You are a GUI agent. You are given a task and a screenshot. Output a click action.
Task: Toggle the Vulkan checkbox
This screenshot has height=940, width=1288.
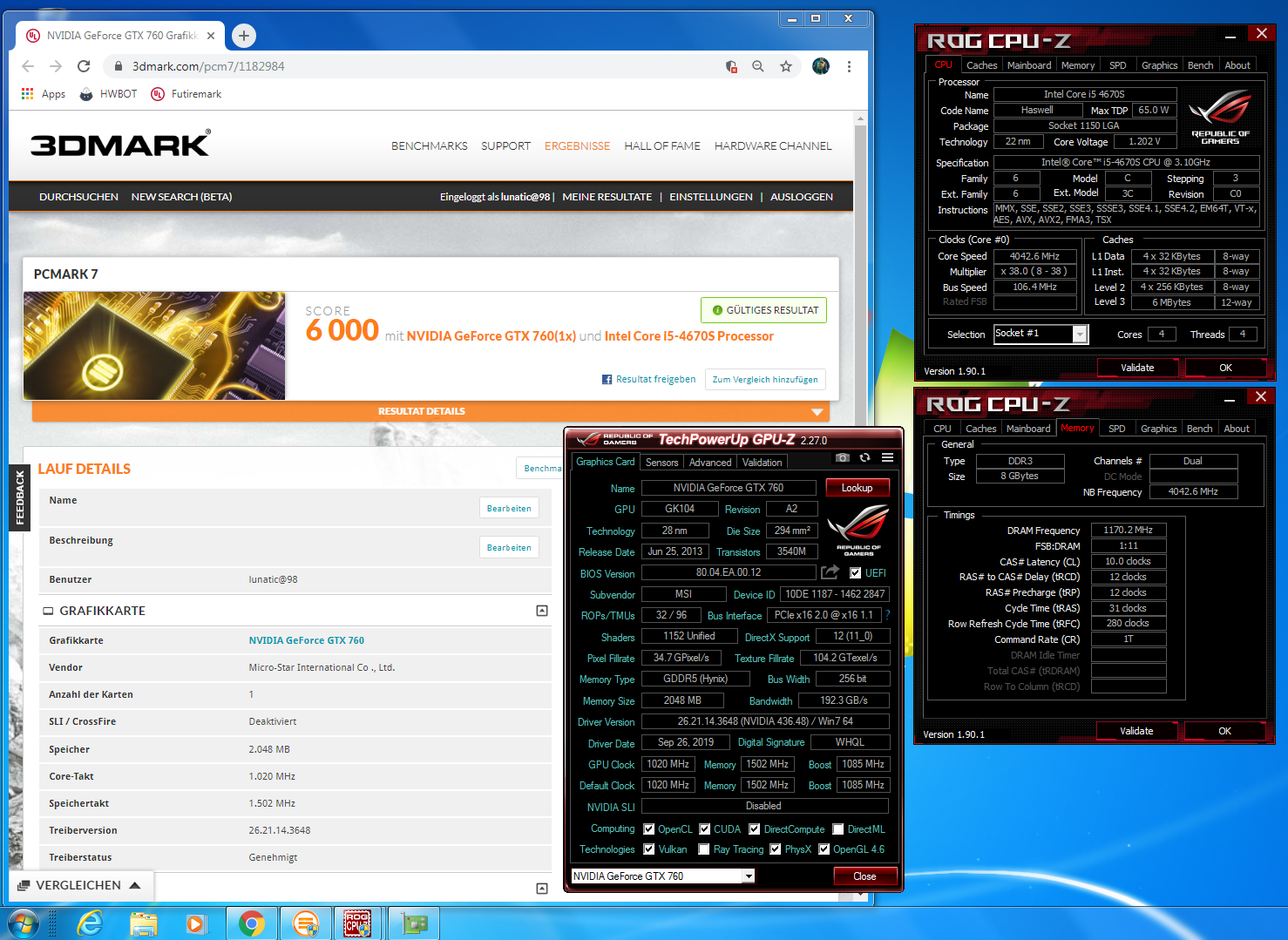point(648,849)
